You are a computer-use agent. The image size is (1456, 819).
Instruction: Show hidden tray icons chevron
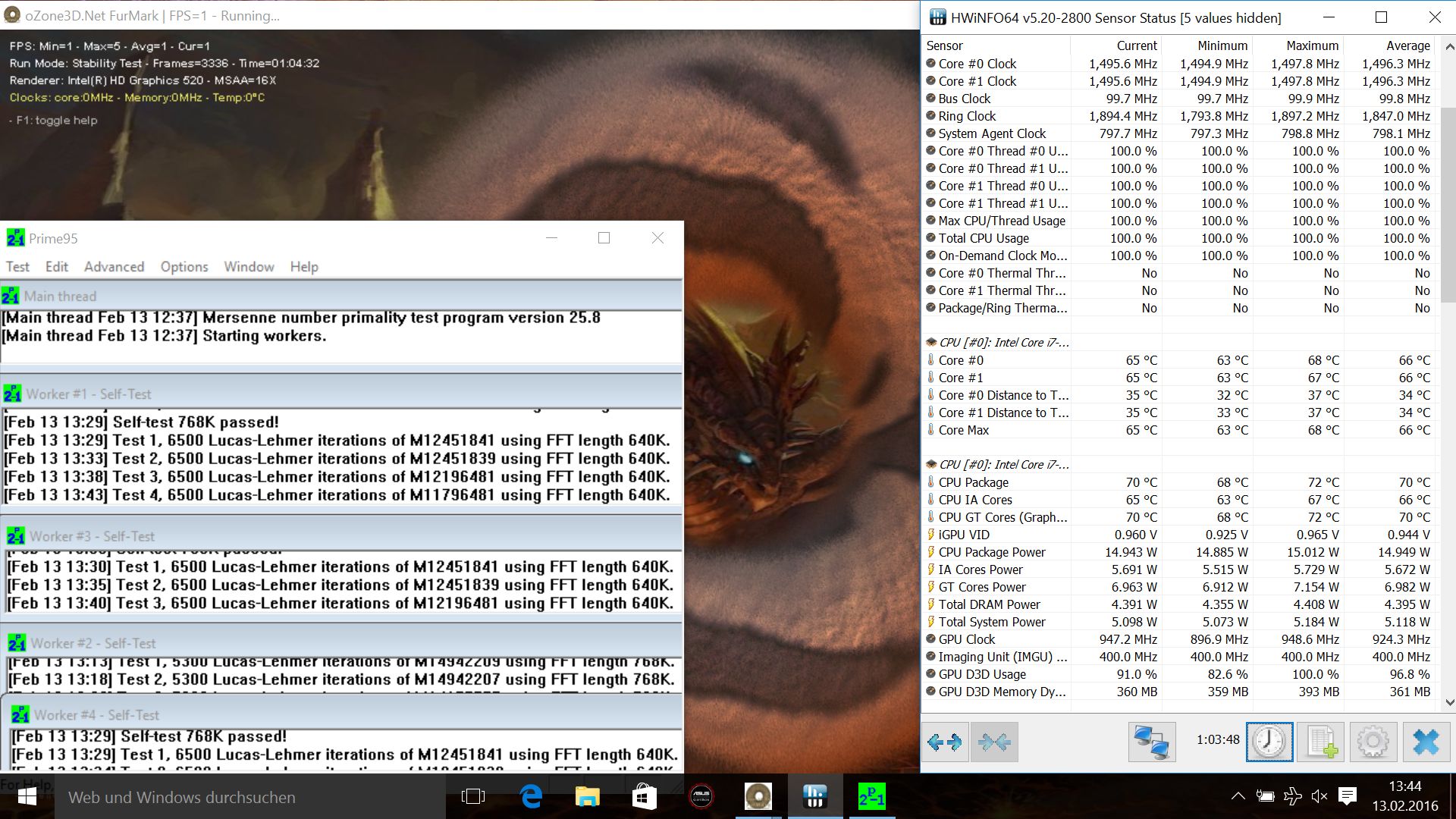click(1238, 795)
